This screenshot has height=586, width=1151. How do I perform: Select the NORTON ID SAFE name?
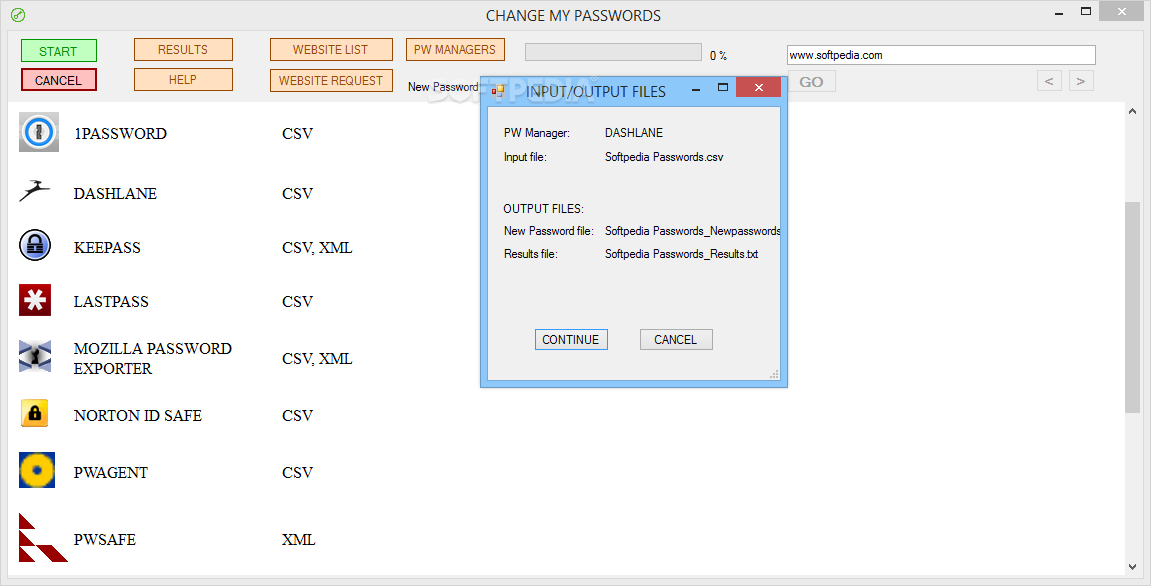tap(137, 415)
